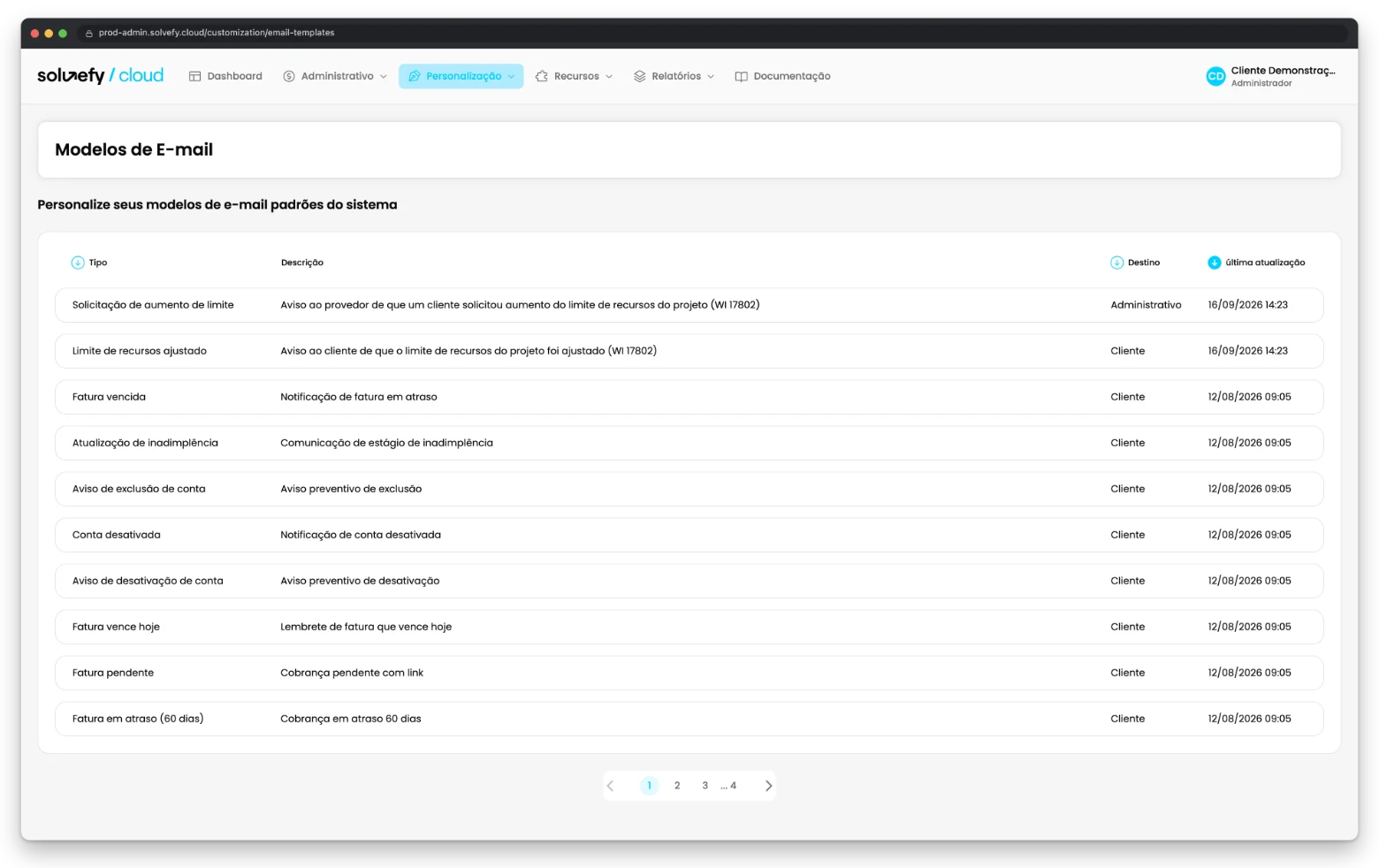Image resolution: width=1379 pixels, height=868 pixels.
Task: Click the 'Descrição' column header
Action: click(x=302, y=263)
